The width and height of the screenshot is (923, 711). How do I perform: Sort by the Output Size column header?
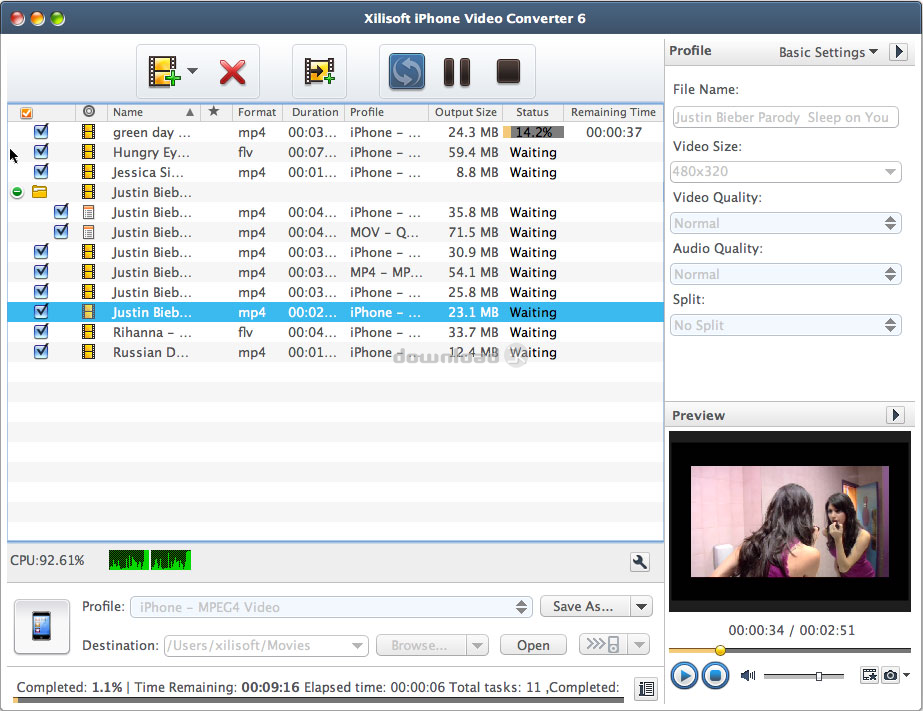pos(466,112)
